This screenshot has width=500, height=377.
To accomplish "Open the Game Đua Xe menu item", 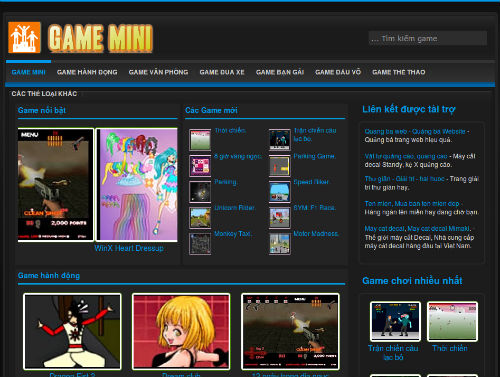I will tap(222, 72).
